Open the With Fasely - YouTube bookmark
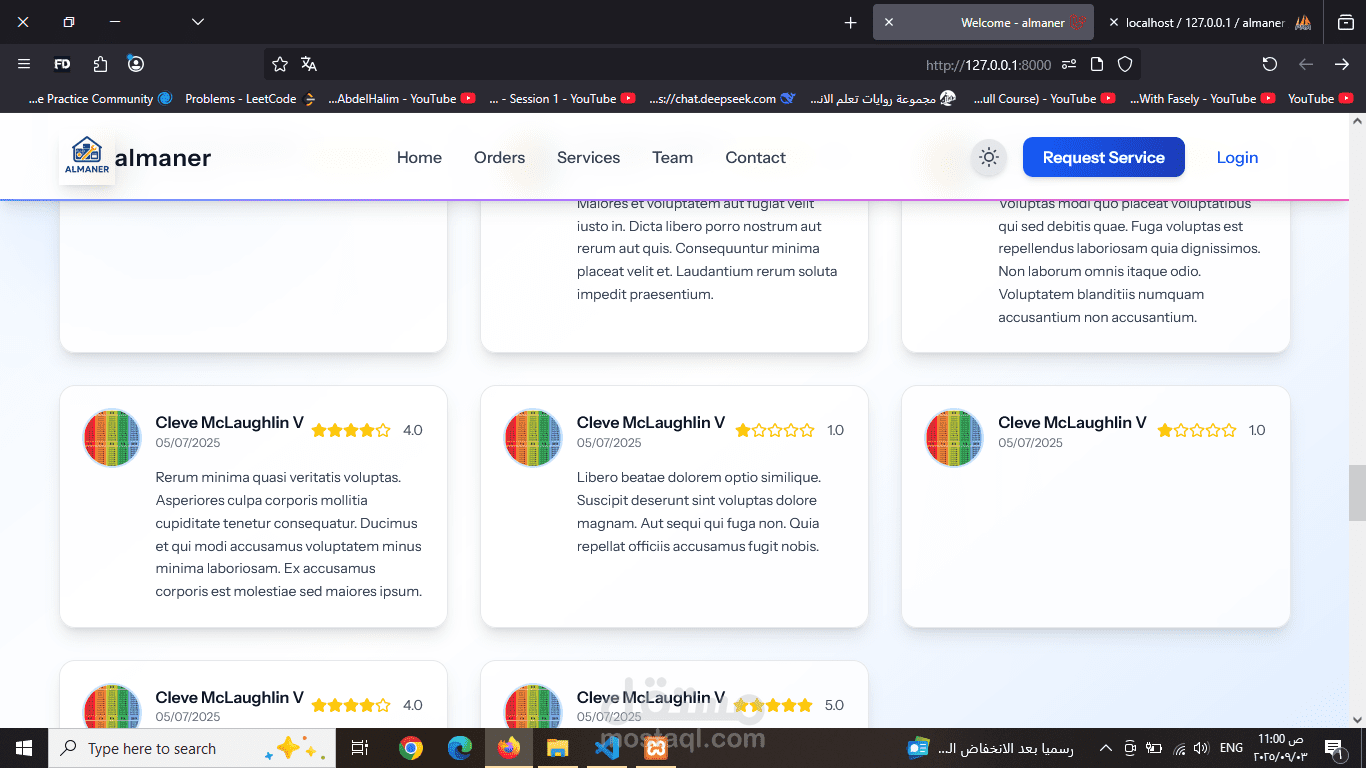Screen dimensions: 1366x768 1203,99
